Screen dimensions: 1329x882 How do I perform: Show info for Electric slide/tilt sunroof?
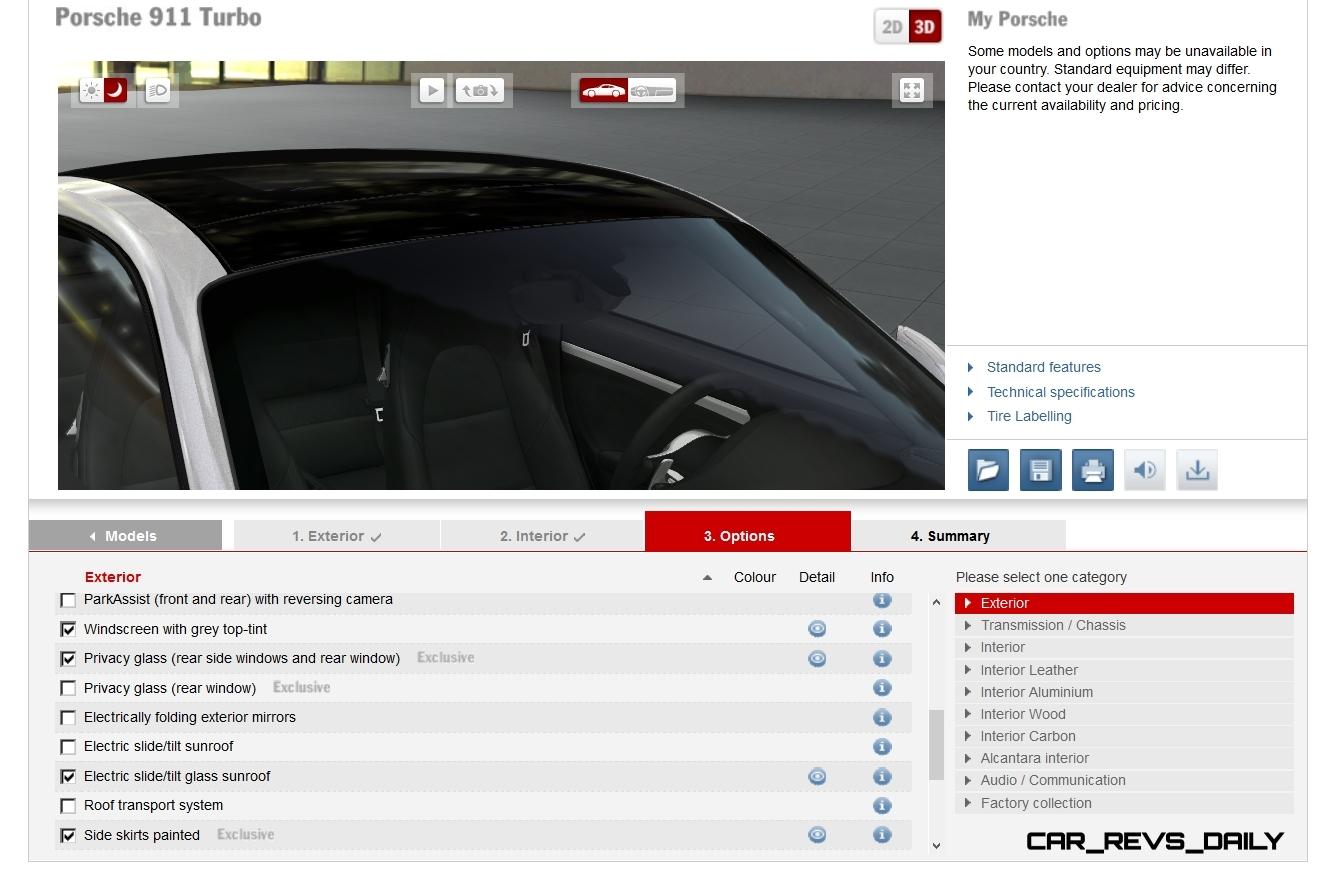click(882, 747)
